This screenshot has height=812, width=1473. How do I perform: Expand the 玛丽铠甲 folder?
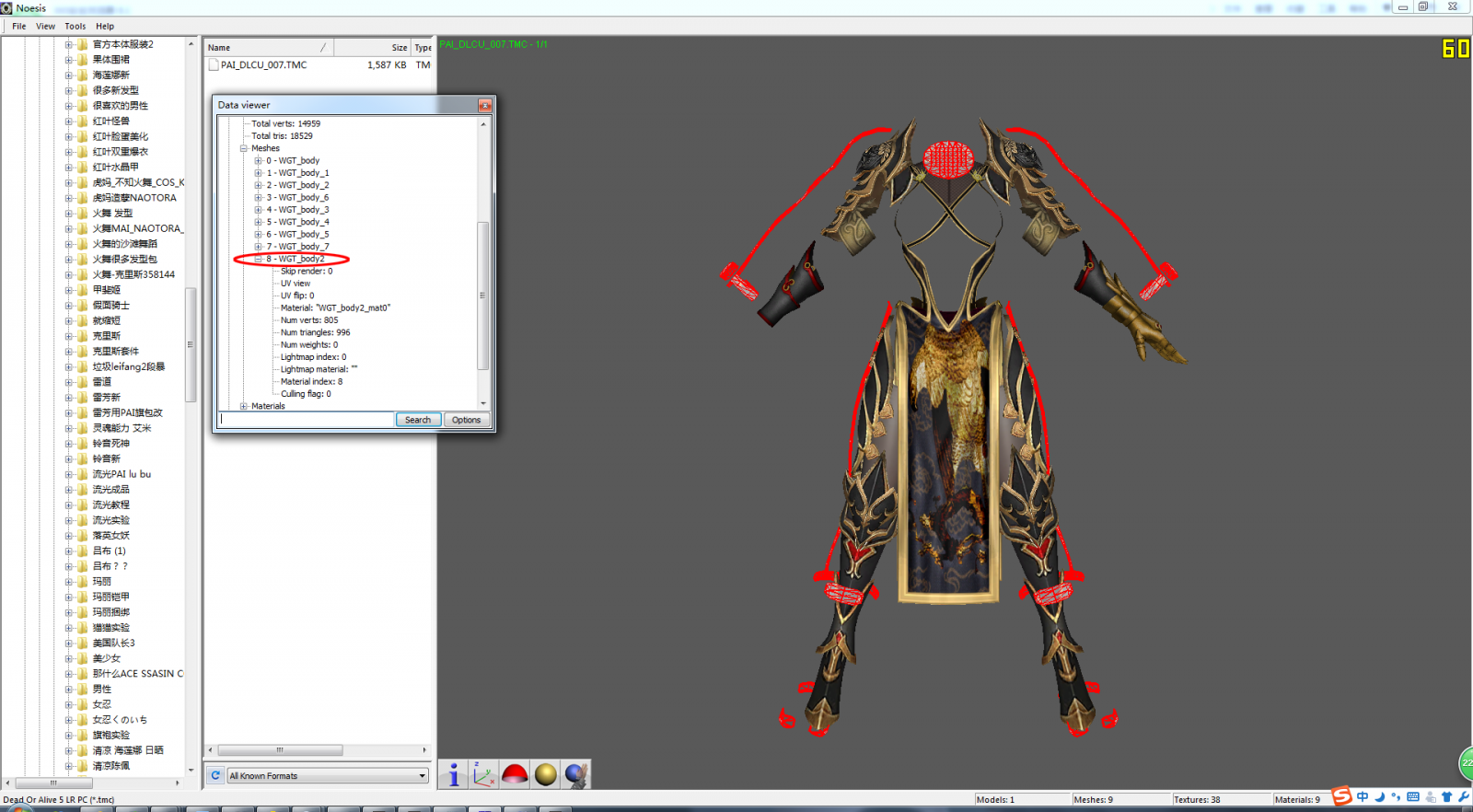coord(68,597)
